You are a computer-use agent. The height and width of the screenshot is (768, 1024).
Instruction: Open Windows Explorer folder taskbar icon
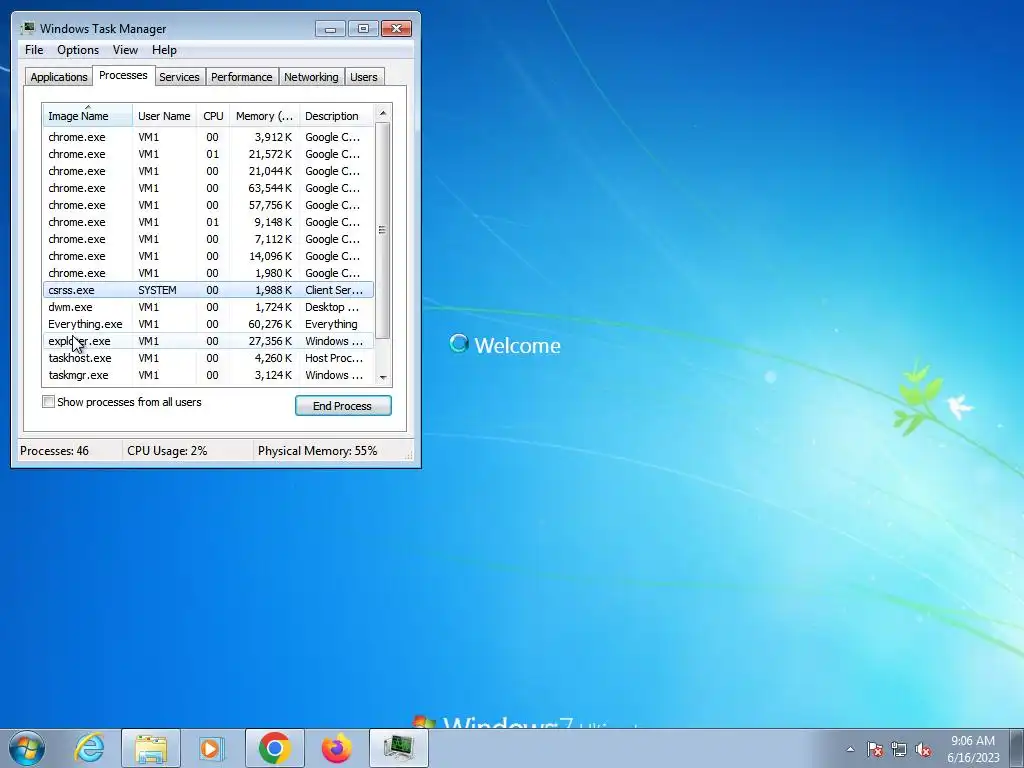click(151, 748)
